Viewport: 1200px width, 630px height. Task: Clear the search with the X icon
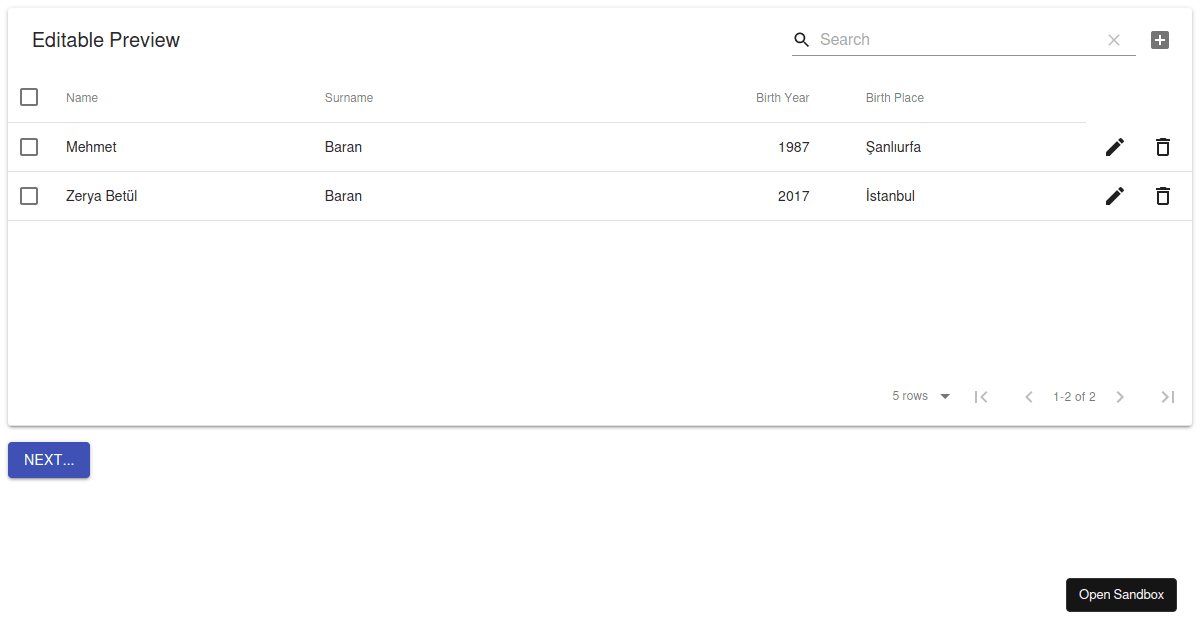point(1113,39)
